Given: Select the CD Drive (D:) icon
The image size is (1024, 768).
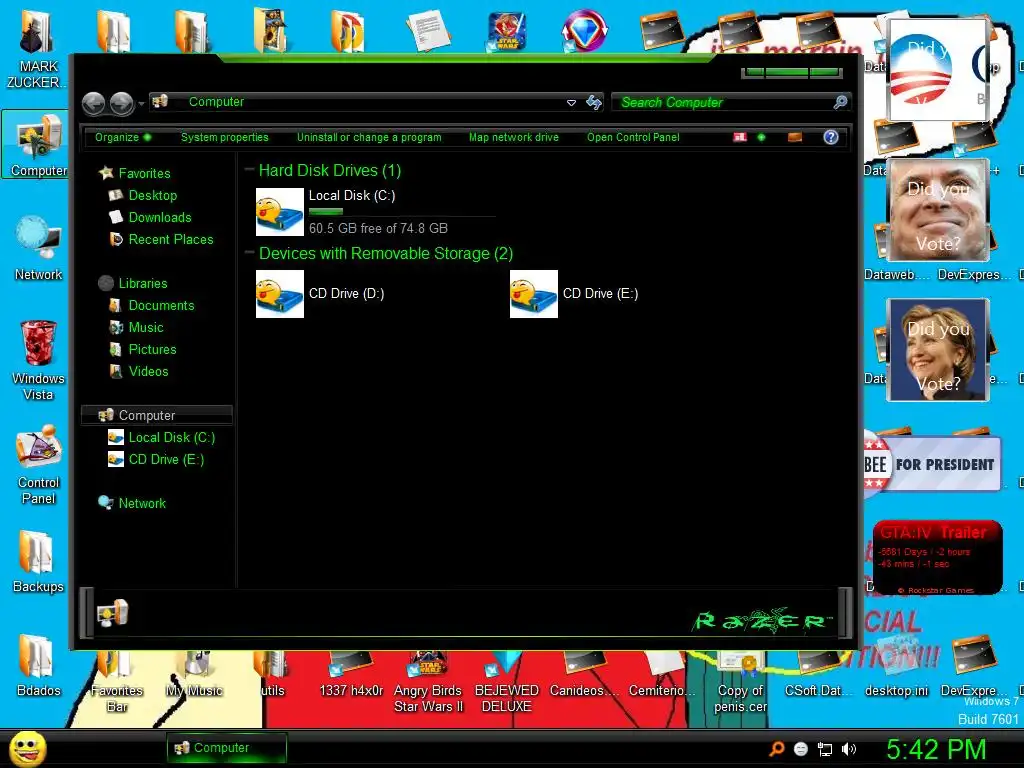Looking at the screenshot, I should tap(280, 294).
